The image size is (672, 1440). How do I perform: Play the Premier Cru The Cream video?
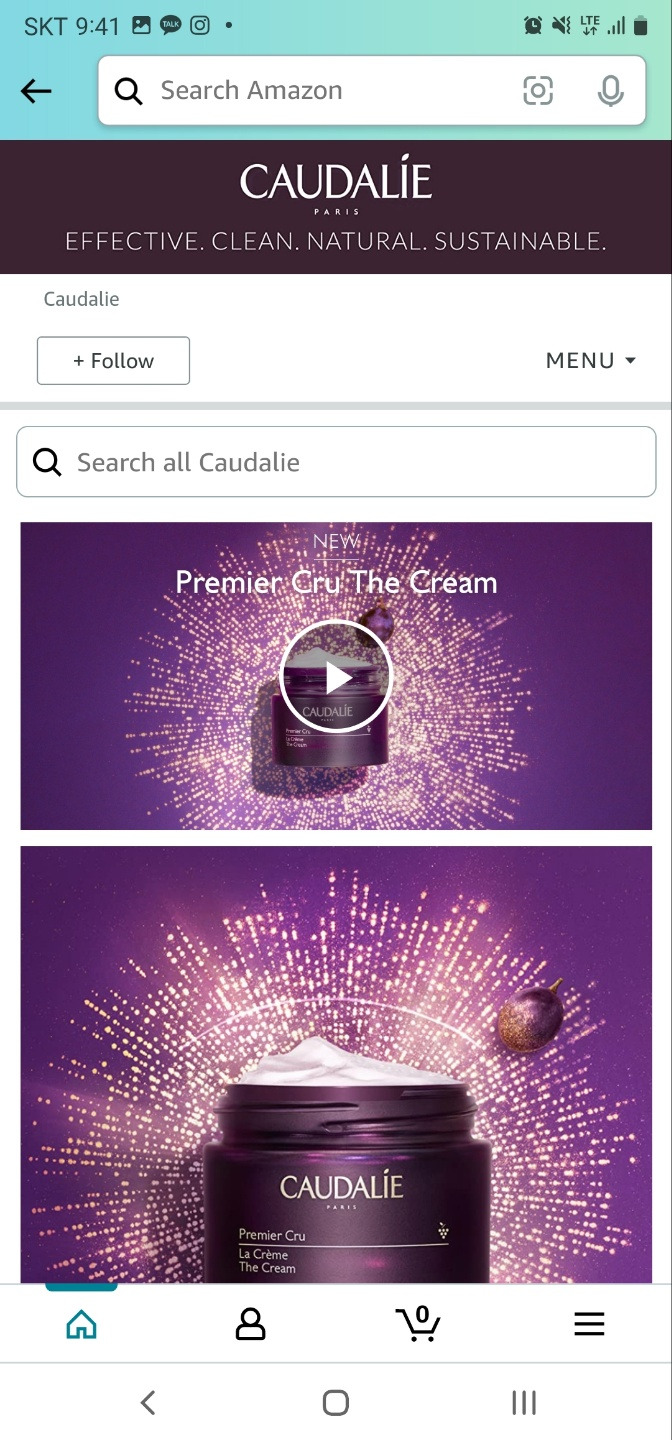click(x=336, y=677)
